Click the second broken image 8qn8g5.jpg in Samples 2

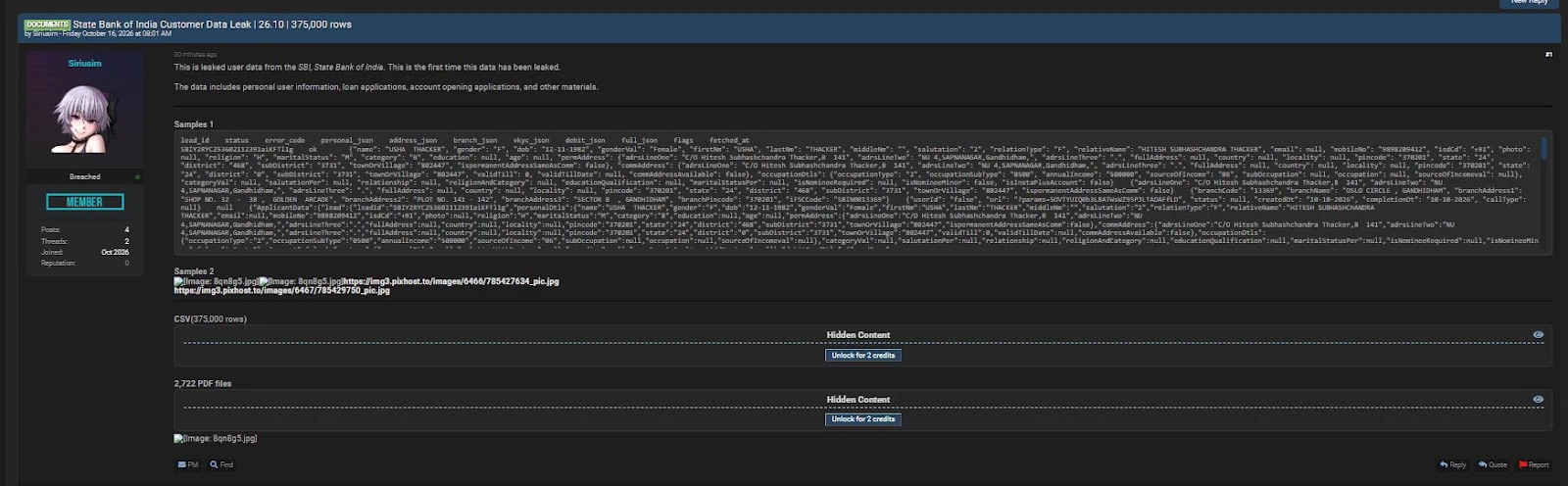tap(301, 281)
